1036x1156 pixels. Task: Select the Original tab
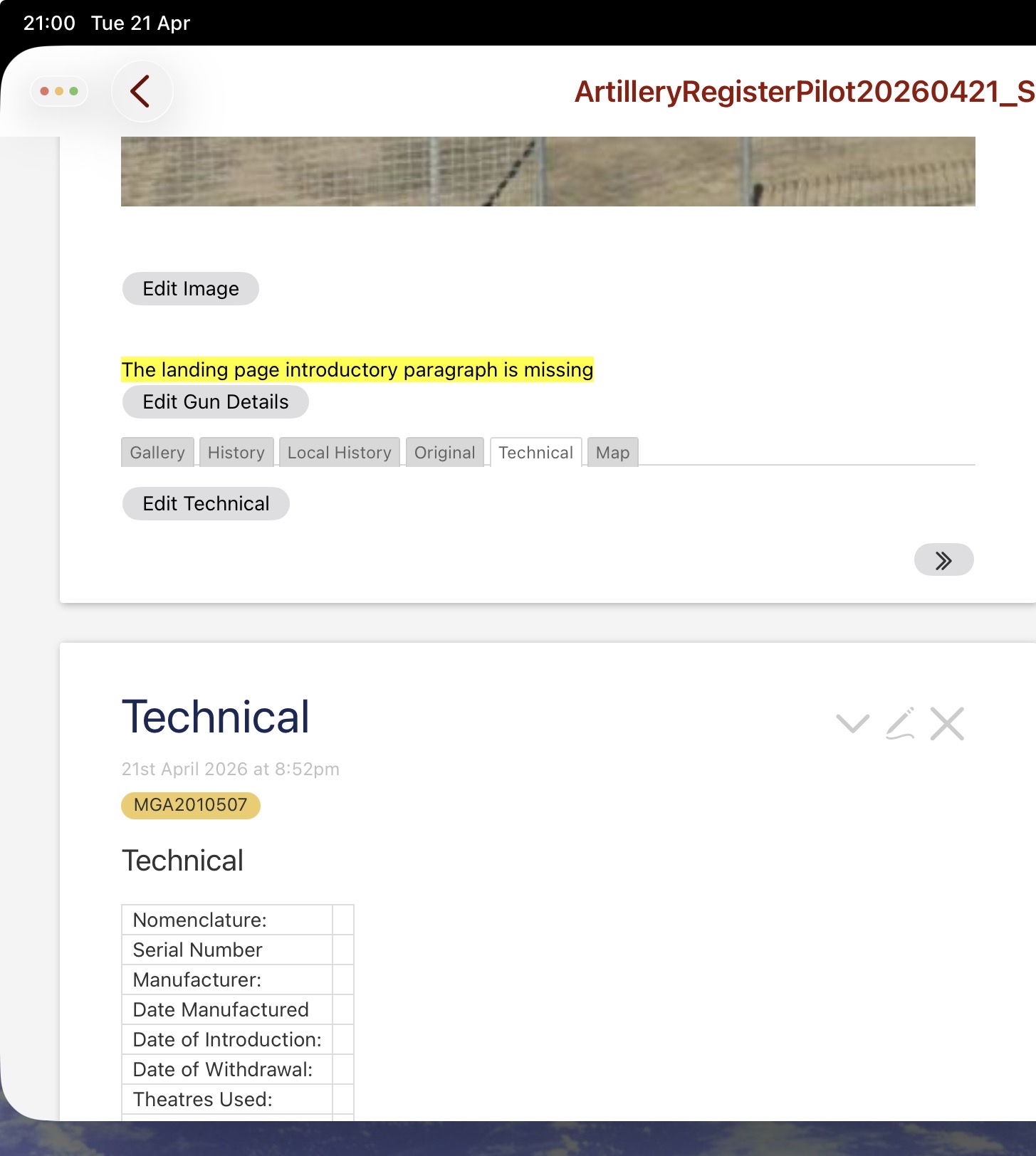444,453
